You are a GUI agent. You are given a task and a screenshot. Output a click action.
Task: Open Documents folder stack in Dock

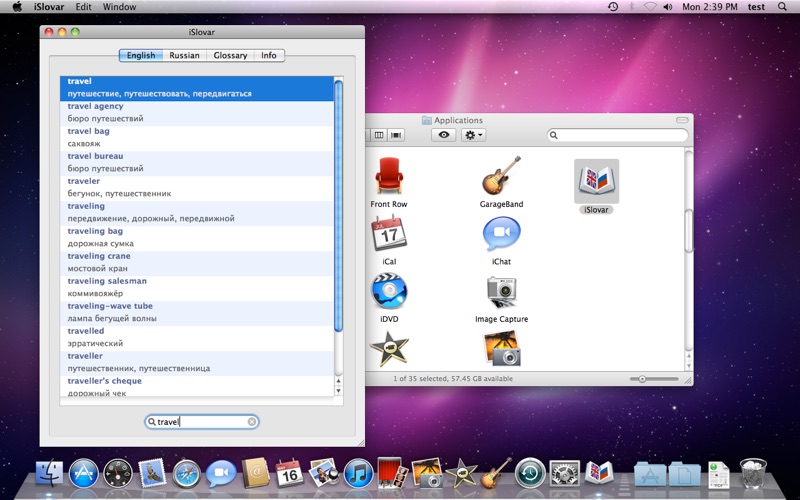(684, 474)
